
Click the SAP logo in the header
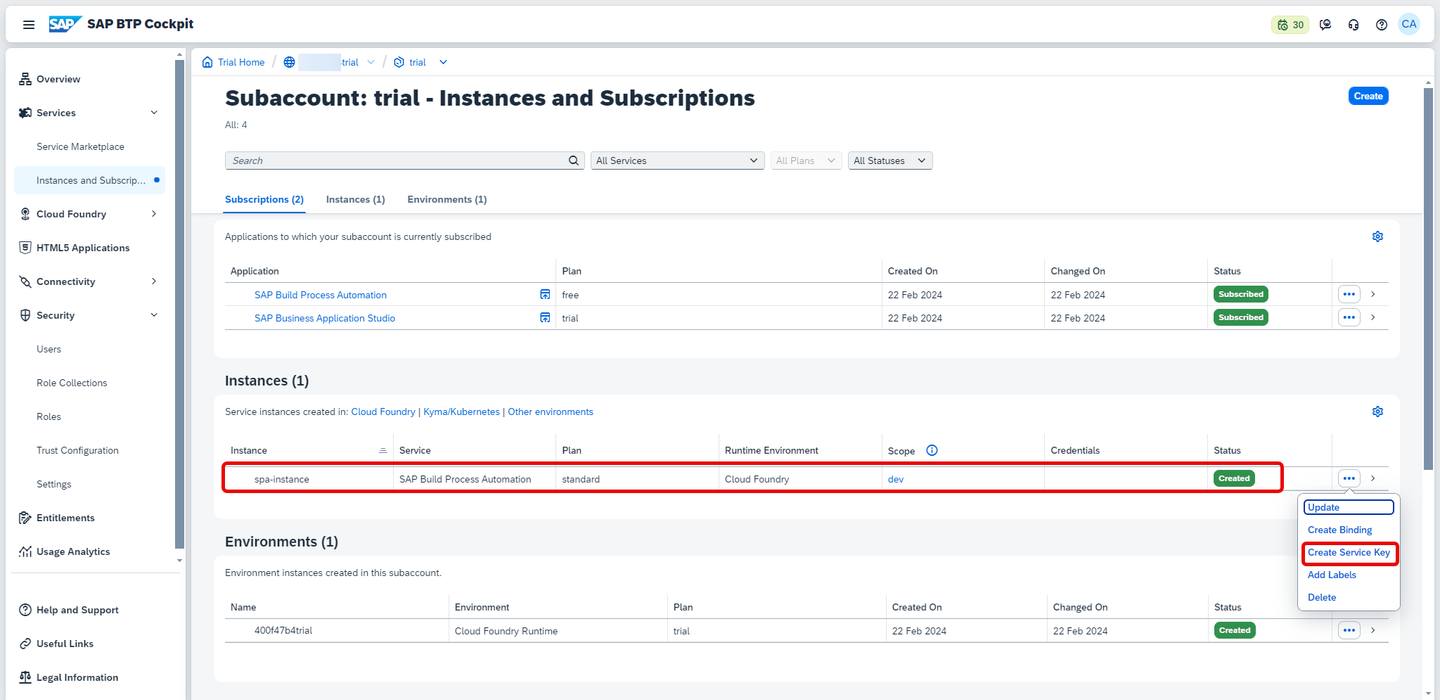pyautogui.click(x=65, y=24)
